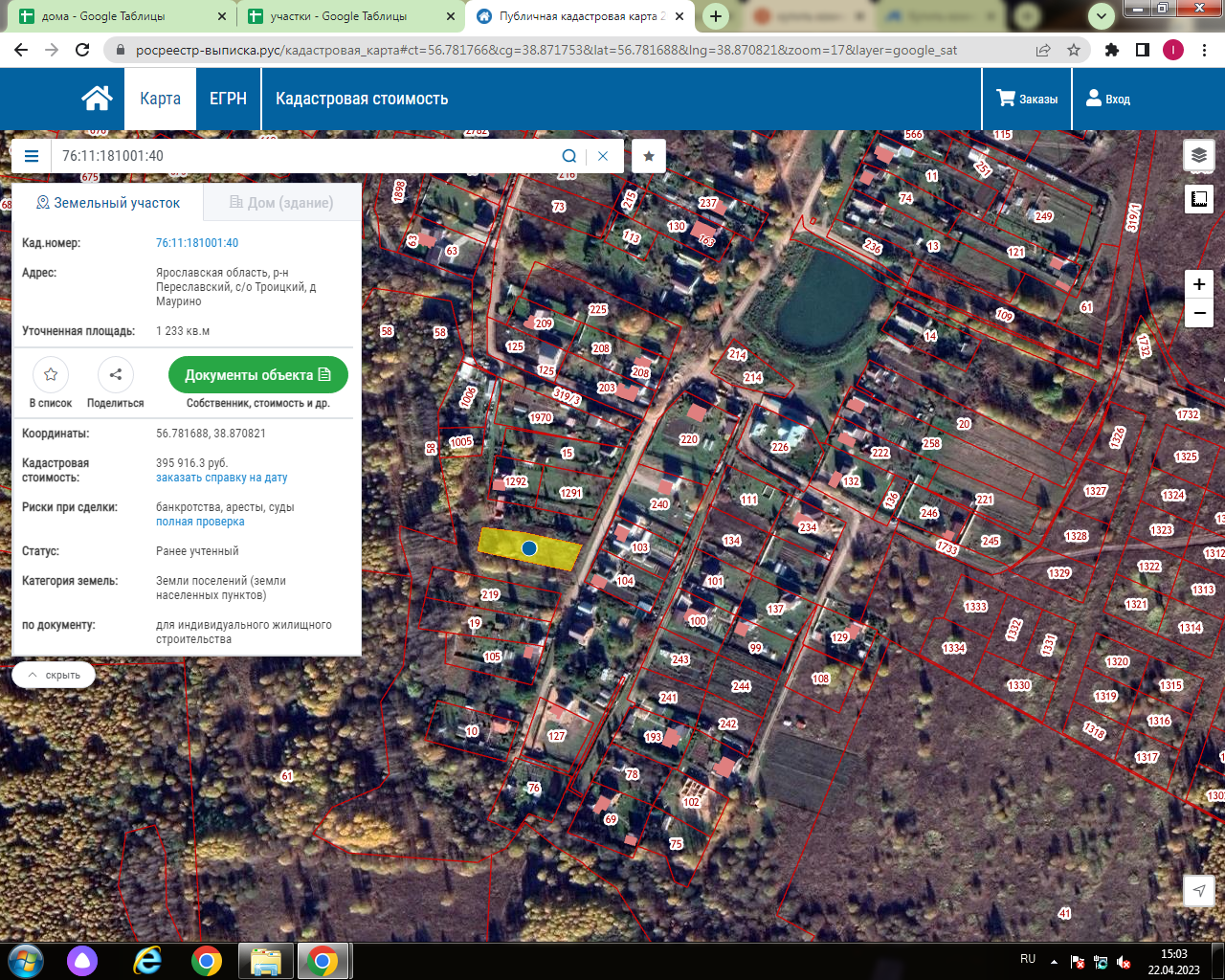Zoom in on the map
1225x980 pixels.
(x=1199, y=284)
